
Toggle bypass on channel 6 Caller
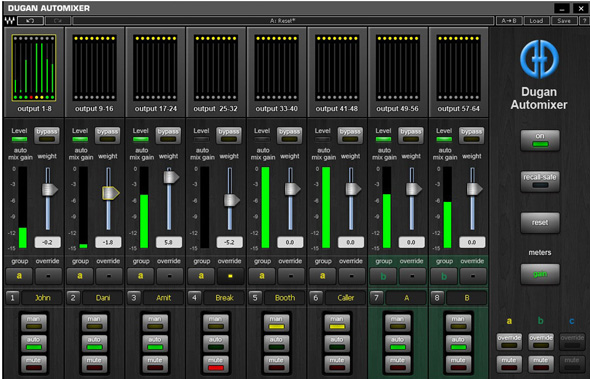(x=350, y=135)
